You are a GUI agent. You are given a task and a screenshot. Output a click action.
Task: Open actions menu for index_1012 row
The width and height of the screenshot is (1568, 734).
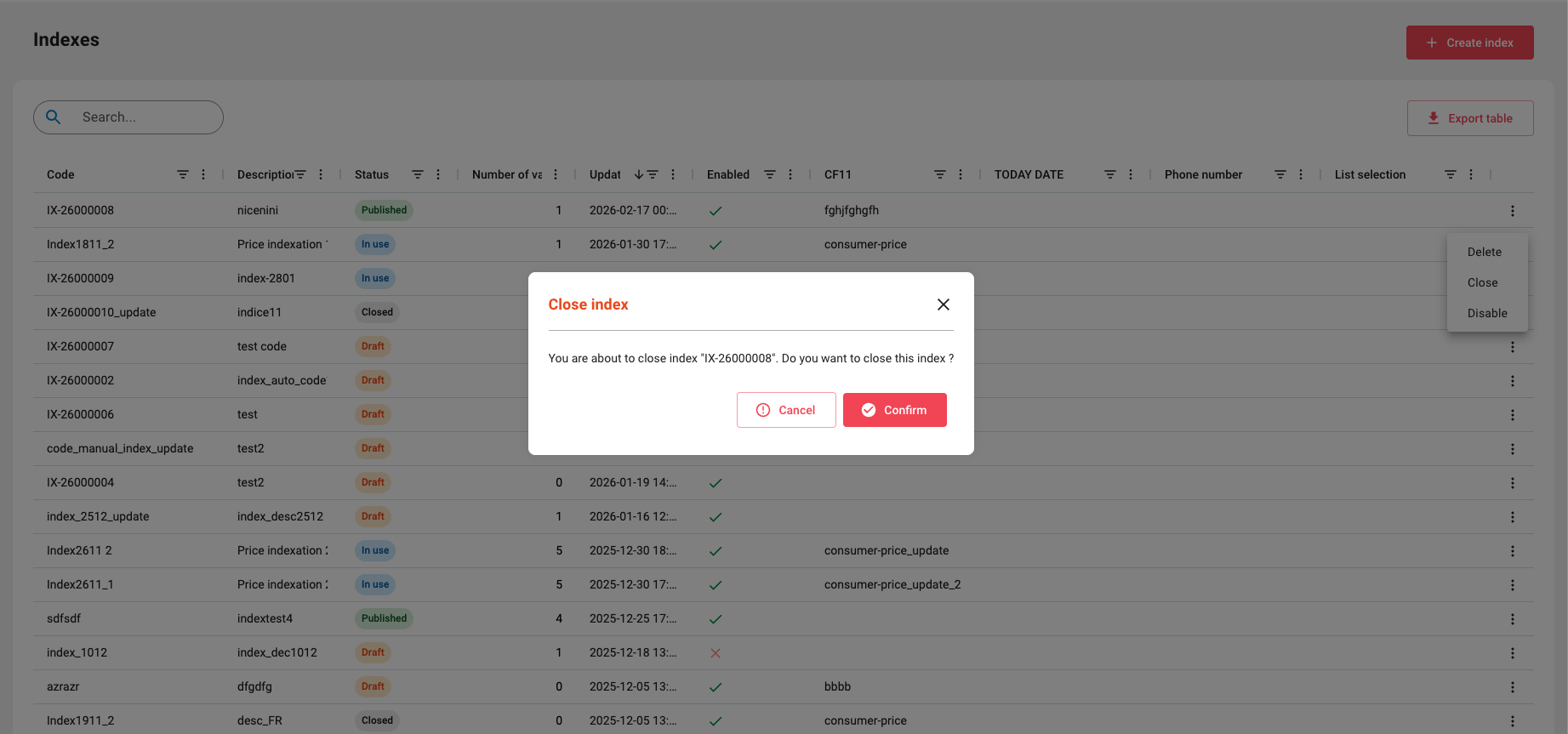point(1512,653)
